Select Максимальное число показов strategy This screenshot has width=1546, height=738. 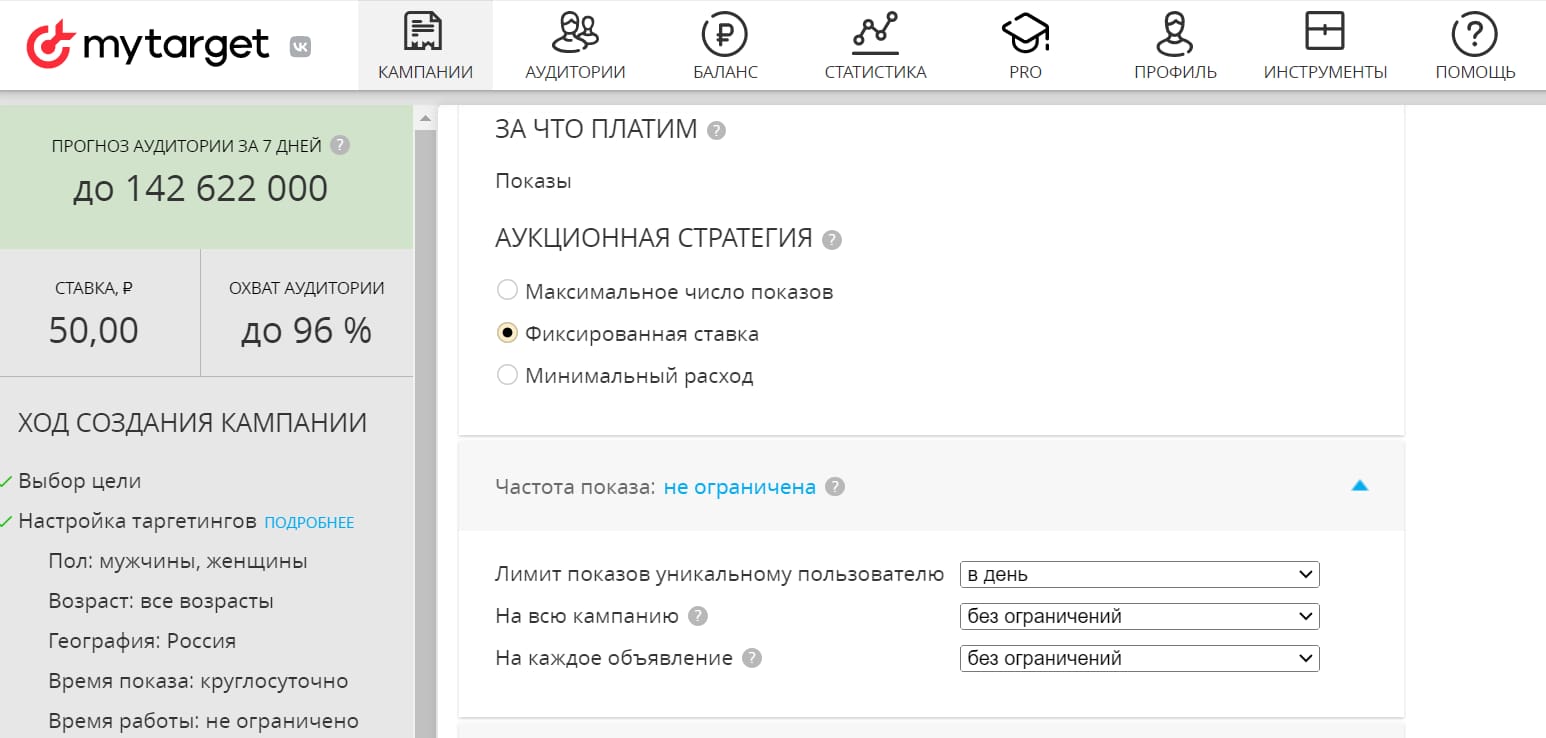click(x=507, y=290)
